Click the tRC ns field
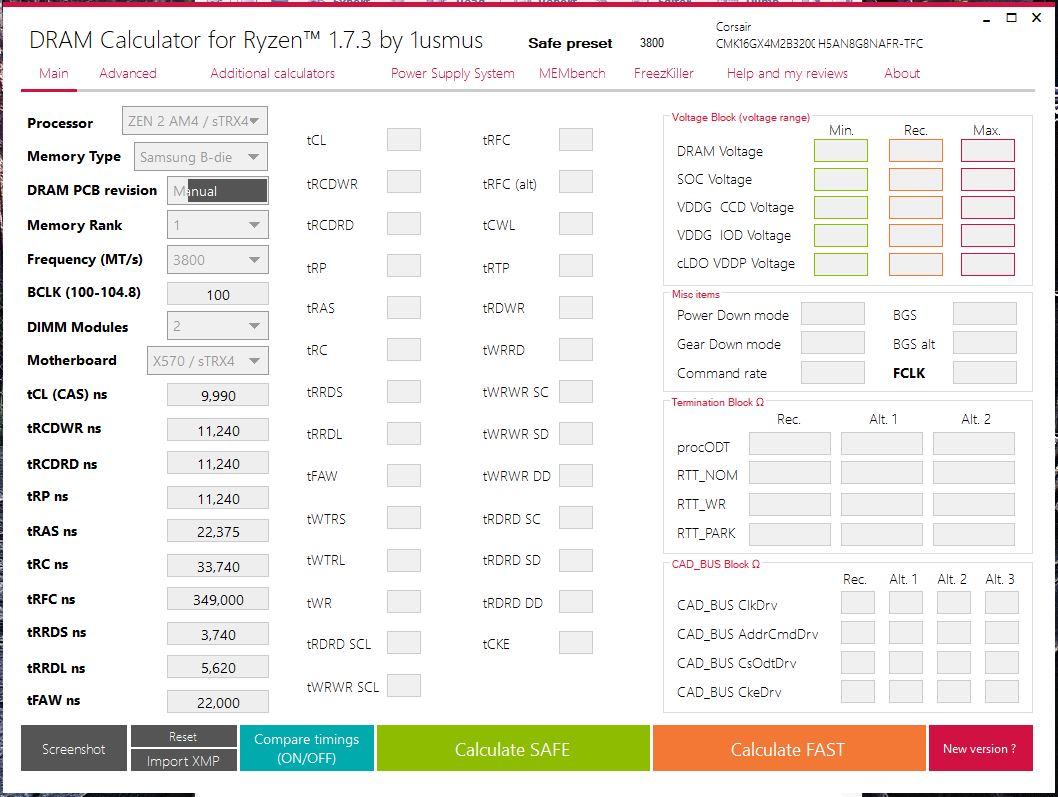The image size is (1058, 797). tap(217, 566)
